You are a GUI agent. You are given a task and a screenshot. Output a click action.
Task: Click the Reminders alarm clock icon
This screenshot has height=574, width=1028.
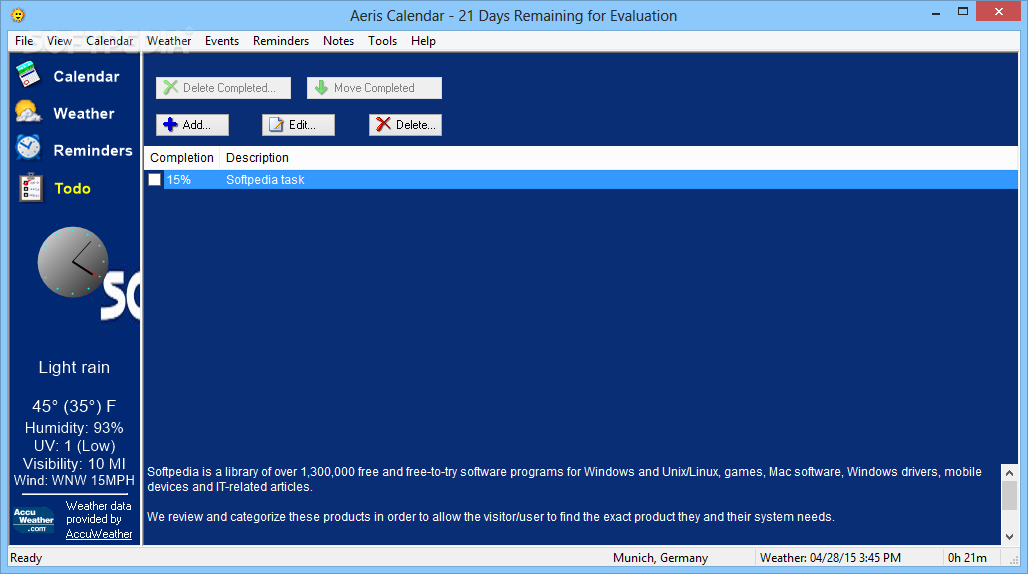coord(28,148)
